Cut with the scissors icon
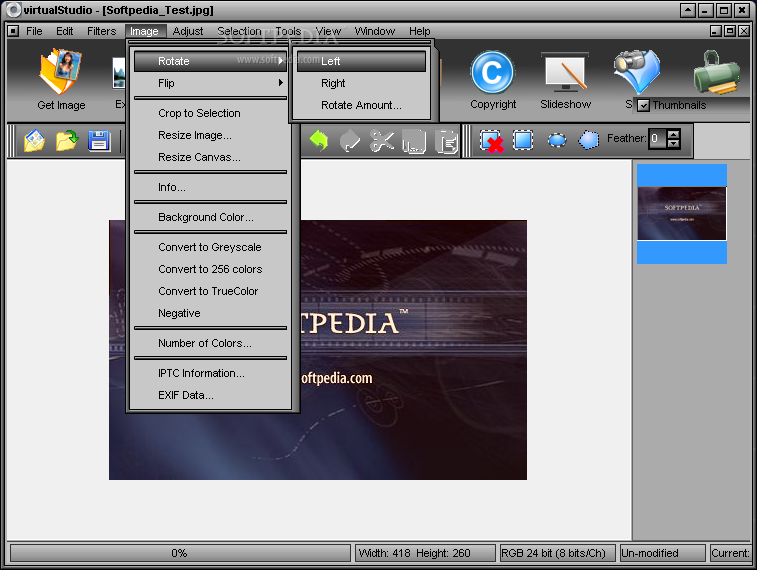Image resolution: width=757 pixels, height=570 pixels. (x=382, y=141)
